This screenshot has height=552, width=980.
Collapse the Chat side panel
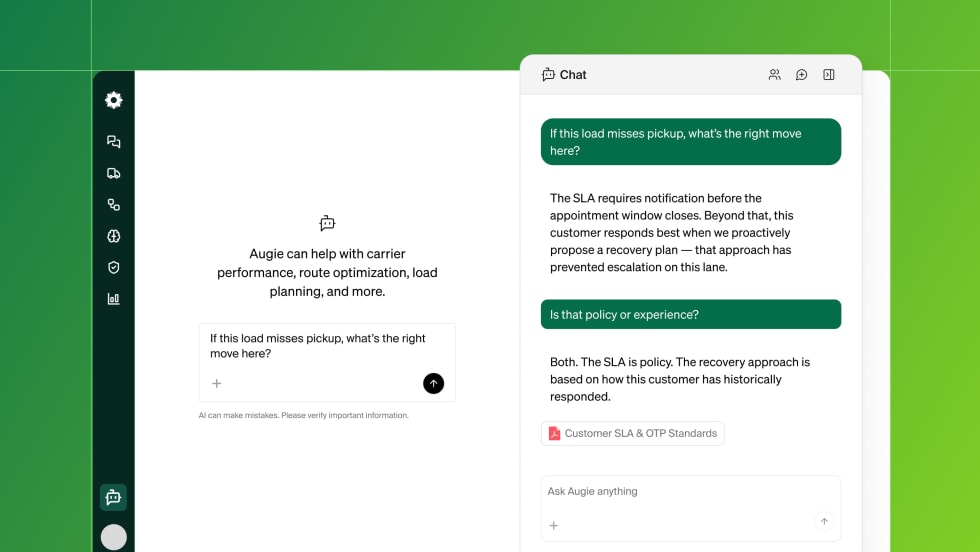(x=829, y=75)
